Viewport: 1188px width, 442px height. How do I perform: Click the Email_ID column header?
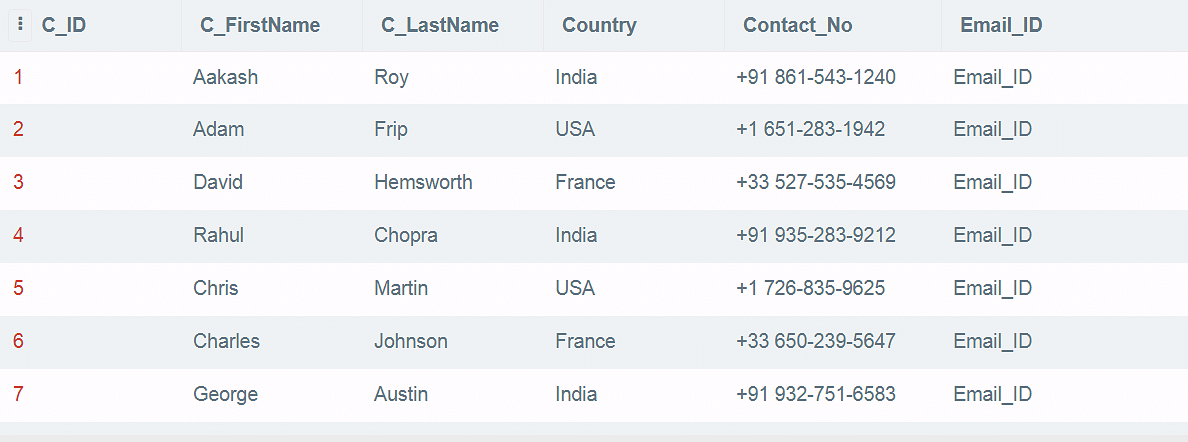tap(1001, 26)
